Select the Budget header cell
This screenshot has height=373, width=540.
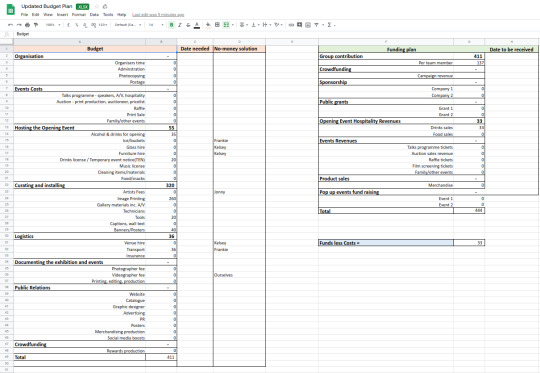(95, 49)
